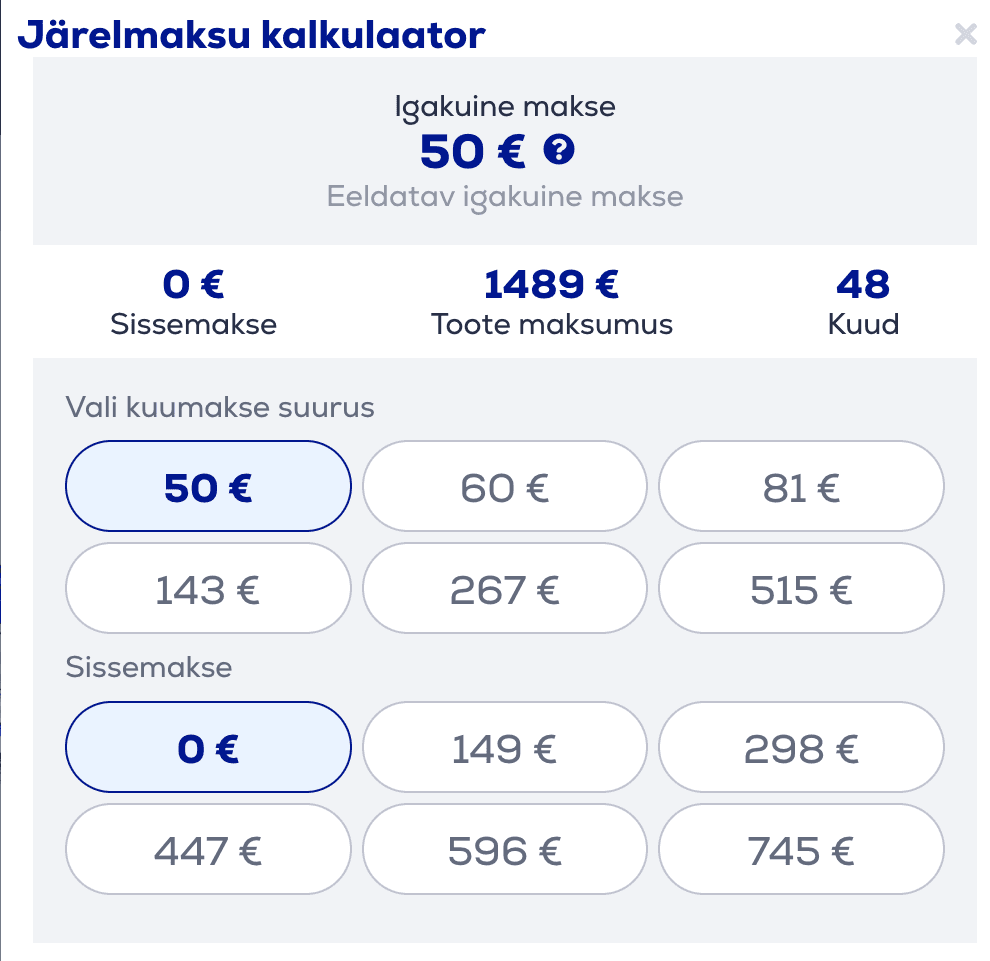This screenshot has height=961, width=990.
Task: Choose the 60 € monthly payment
Action: (x=505, y=487)
